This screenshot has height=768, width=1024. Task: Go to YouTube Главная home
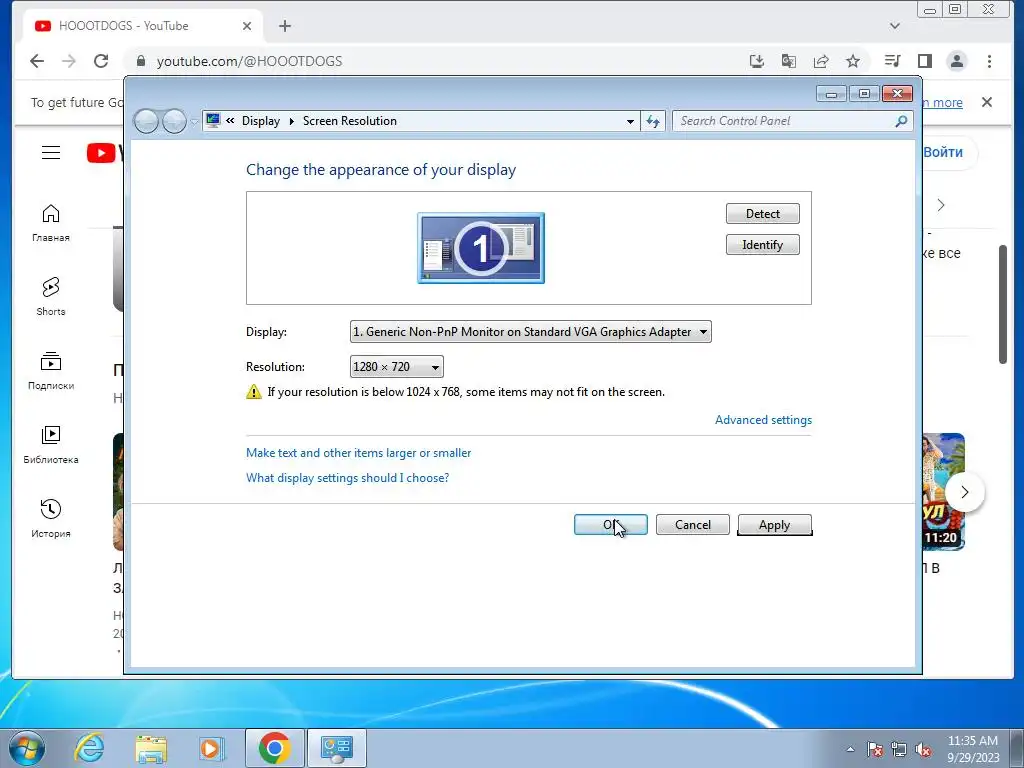pos(51,223)
